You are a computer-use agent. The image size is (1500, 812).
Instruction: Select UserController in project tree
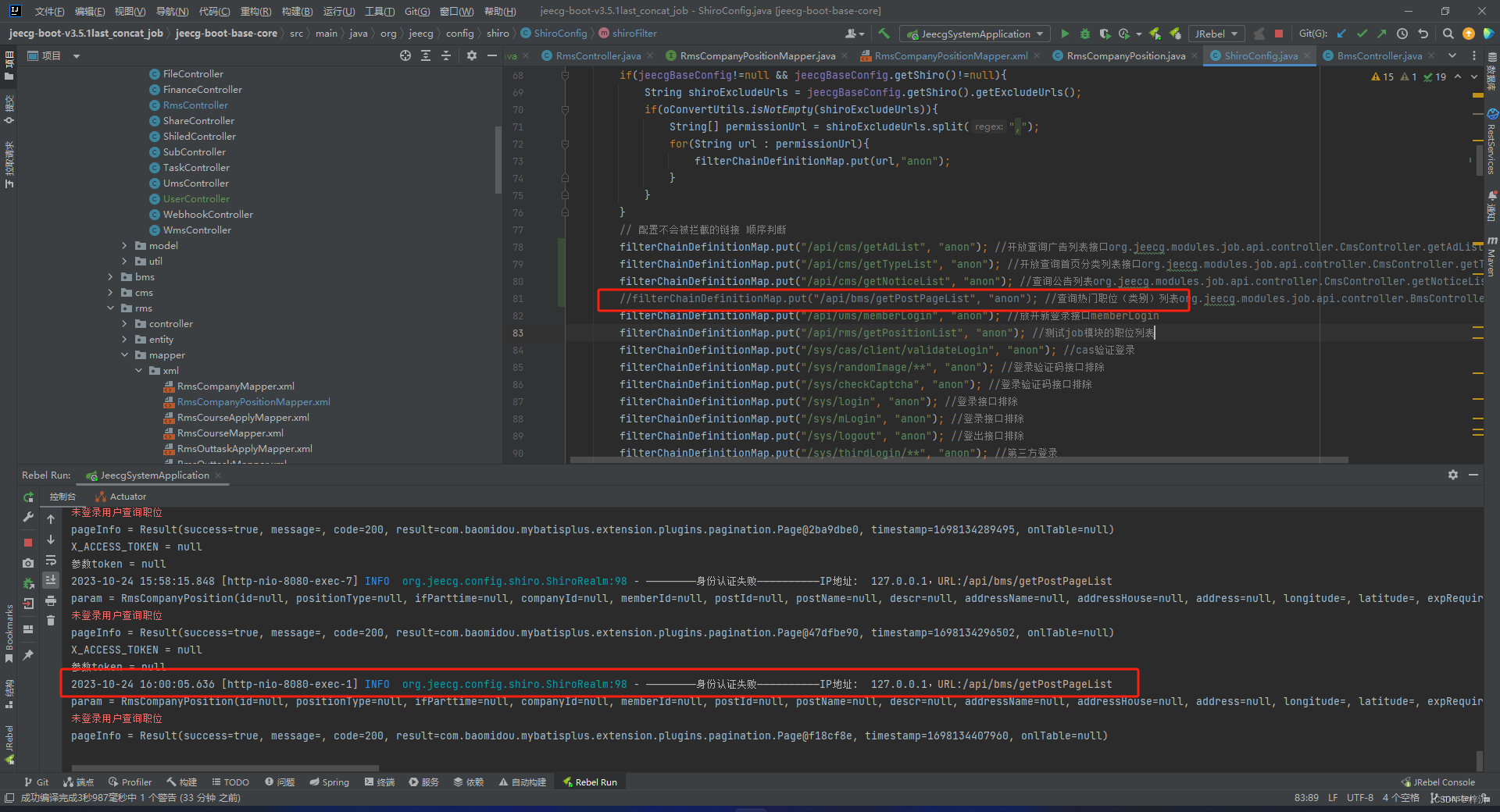click(196, 198)
